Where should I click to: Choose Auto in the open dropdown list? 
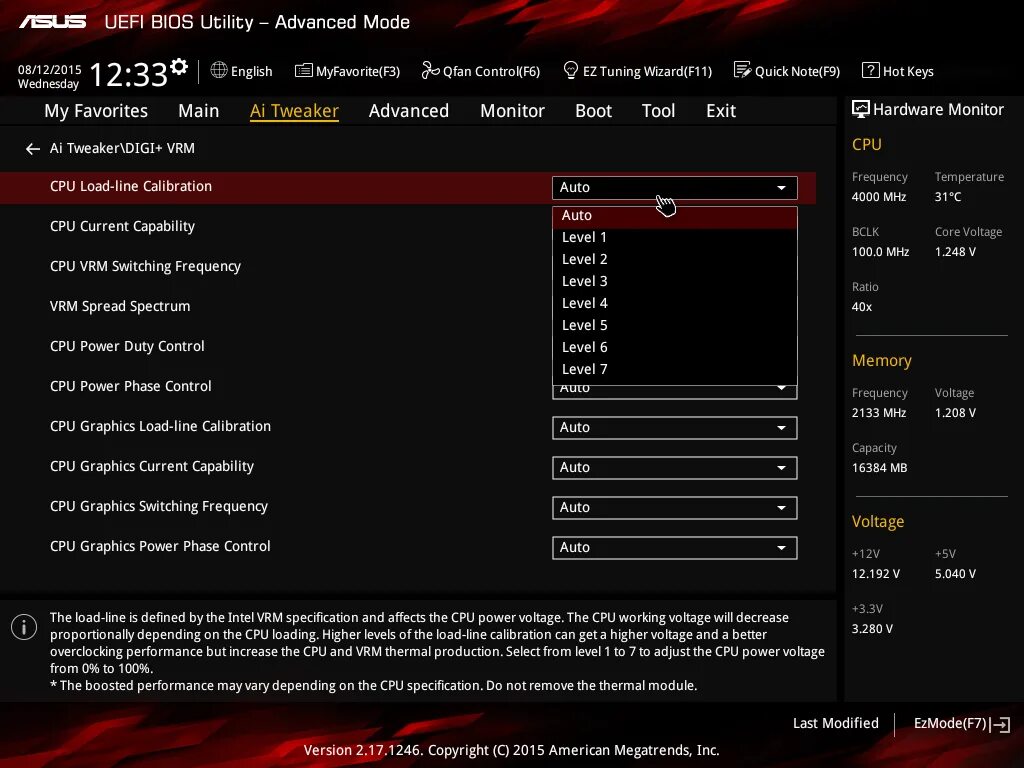[675, 216]
